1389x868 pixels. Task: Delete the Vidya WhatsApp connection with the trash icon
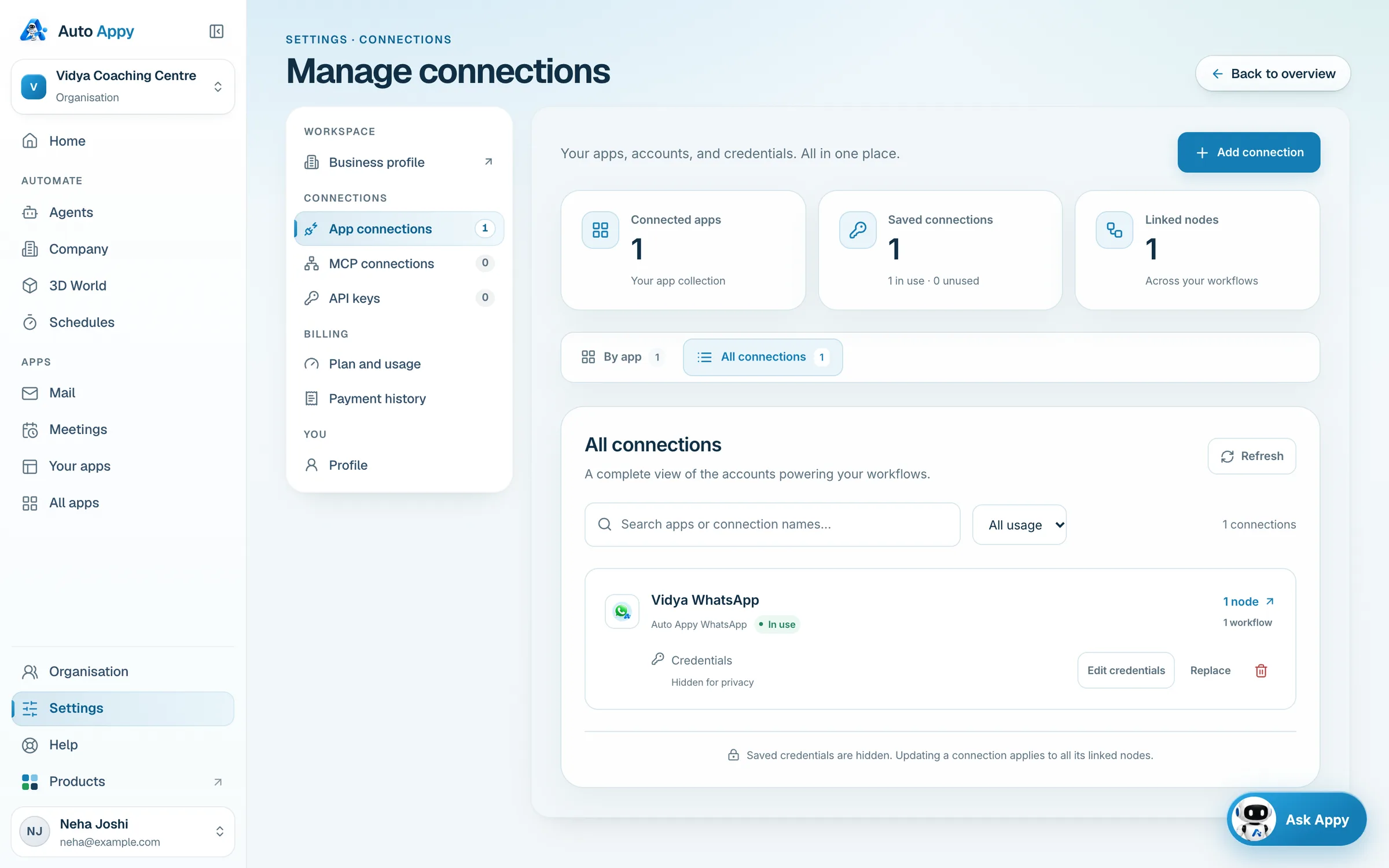tap(1261, 671)
